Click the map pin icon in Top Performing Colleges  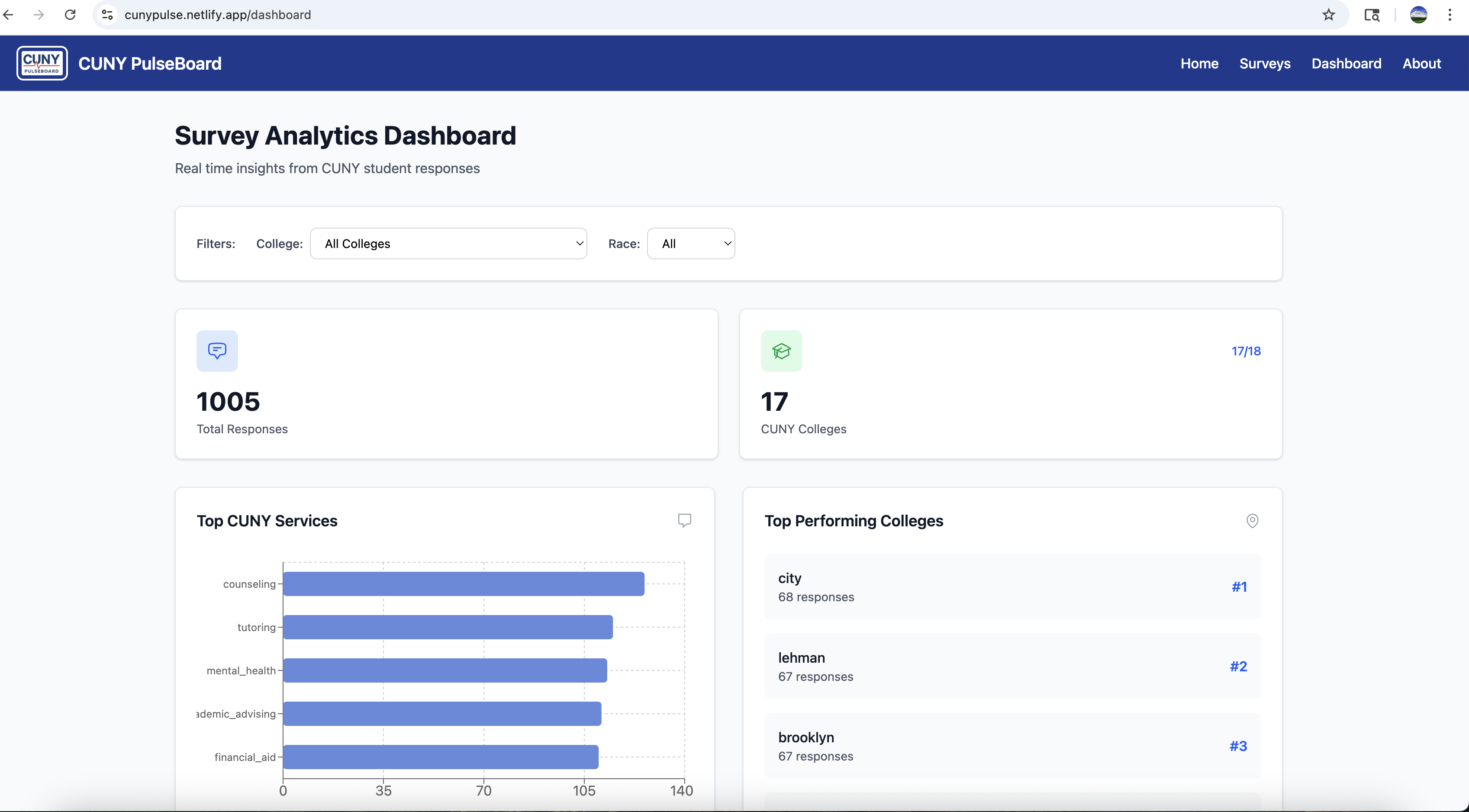[x=1252, y=521]
